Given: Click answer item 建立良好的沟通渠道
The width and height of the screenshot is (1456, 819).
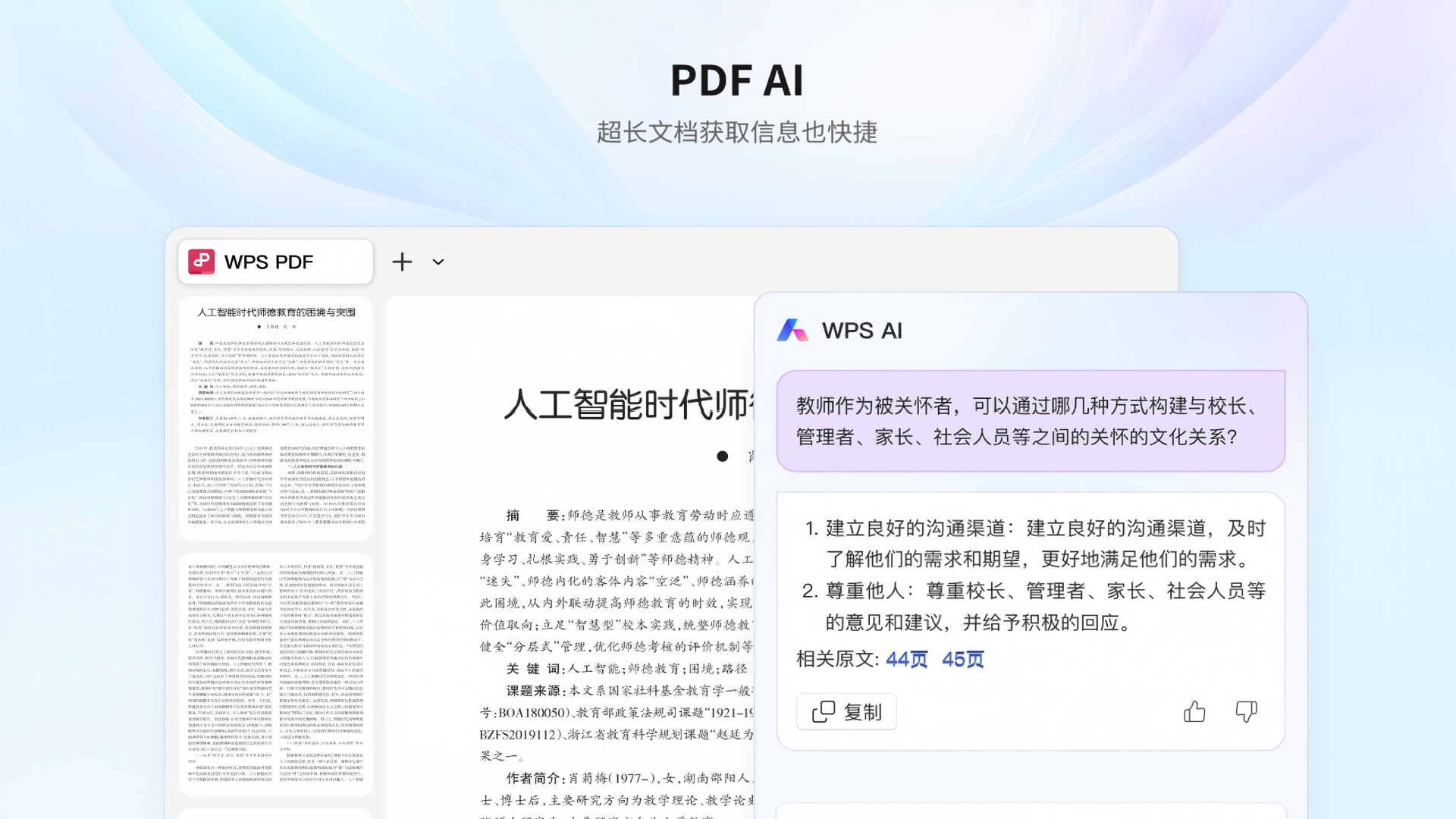Looking at the screenshot, I should (1035, 544).
